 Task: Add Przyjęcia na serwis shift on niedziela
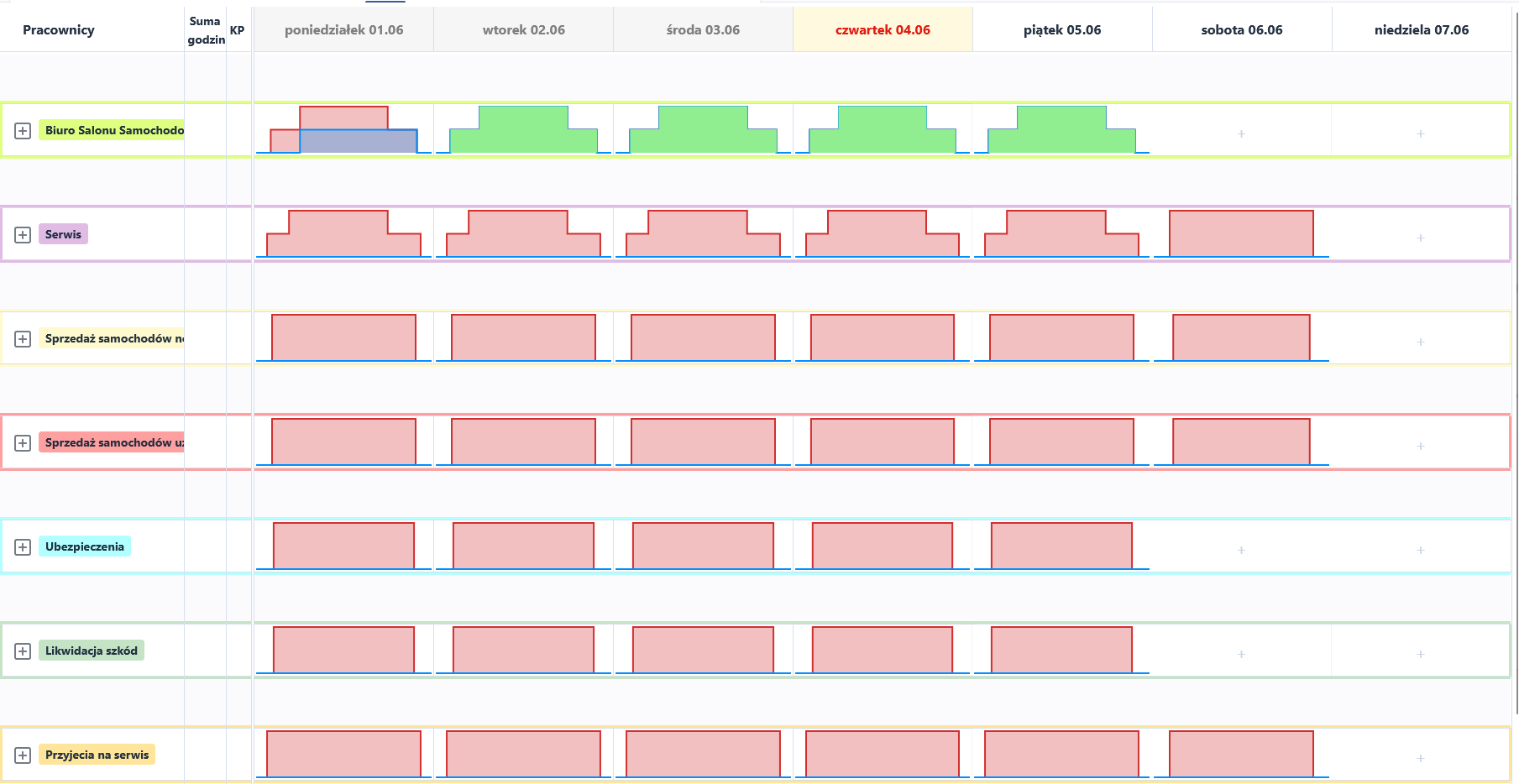[x=1421, y=759]
